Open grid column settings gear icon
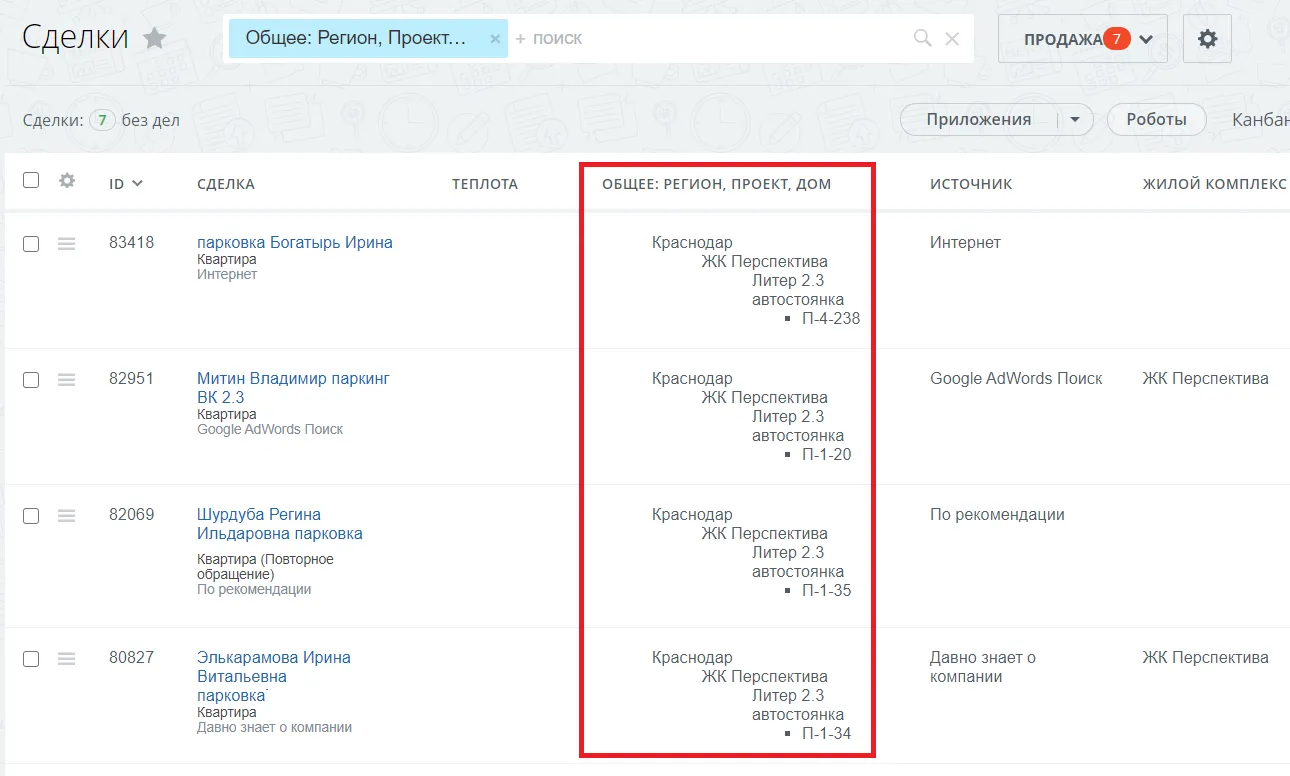The width and height of the screenshot is (1290, 776). click(x=67, y=181)
